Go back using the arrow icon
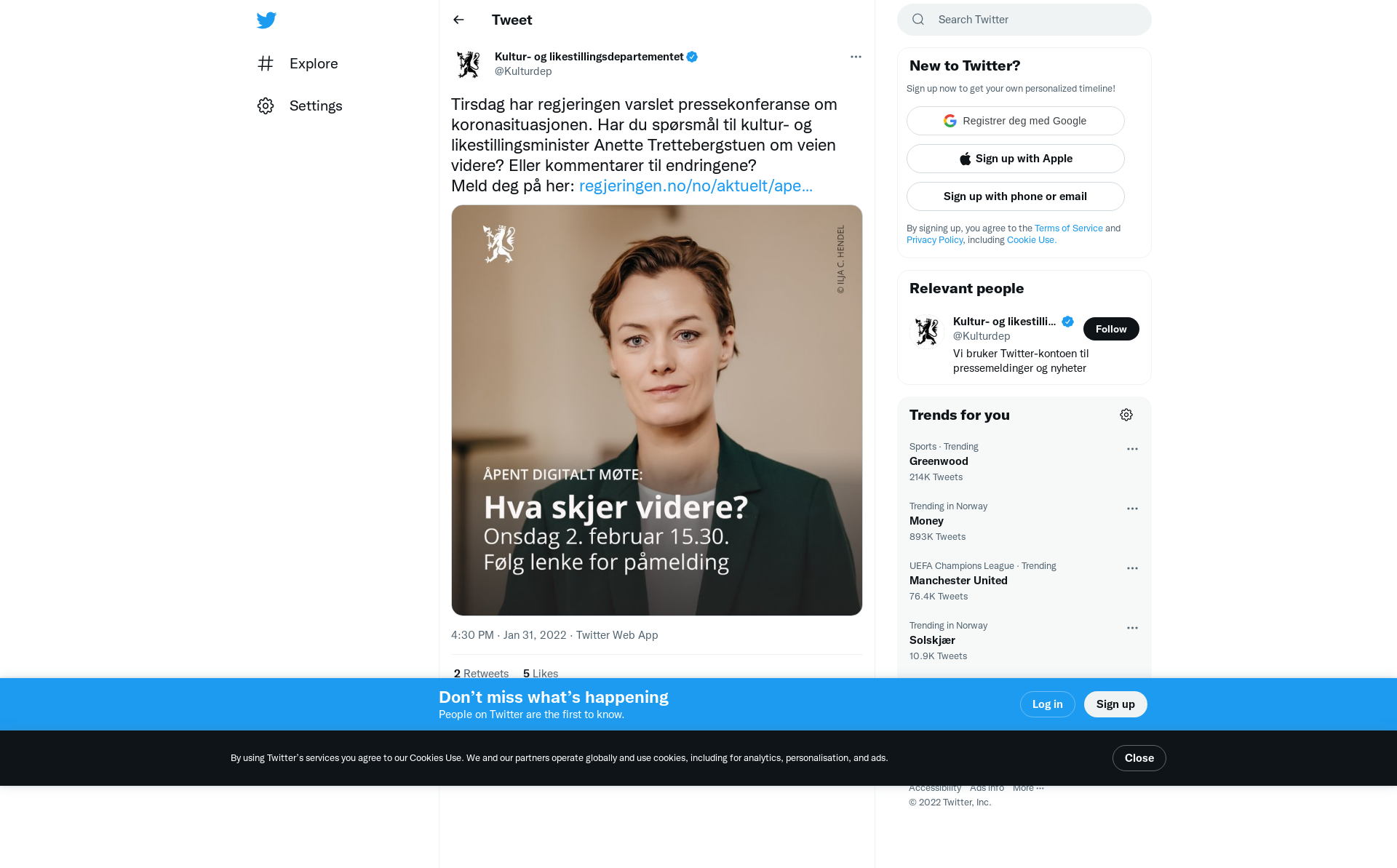The width and height of the screenshot is (1397, 868). [458, 20]
